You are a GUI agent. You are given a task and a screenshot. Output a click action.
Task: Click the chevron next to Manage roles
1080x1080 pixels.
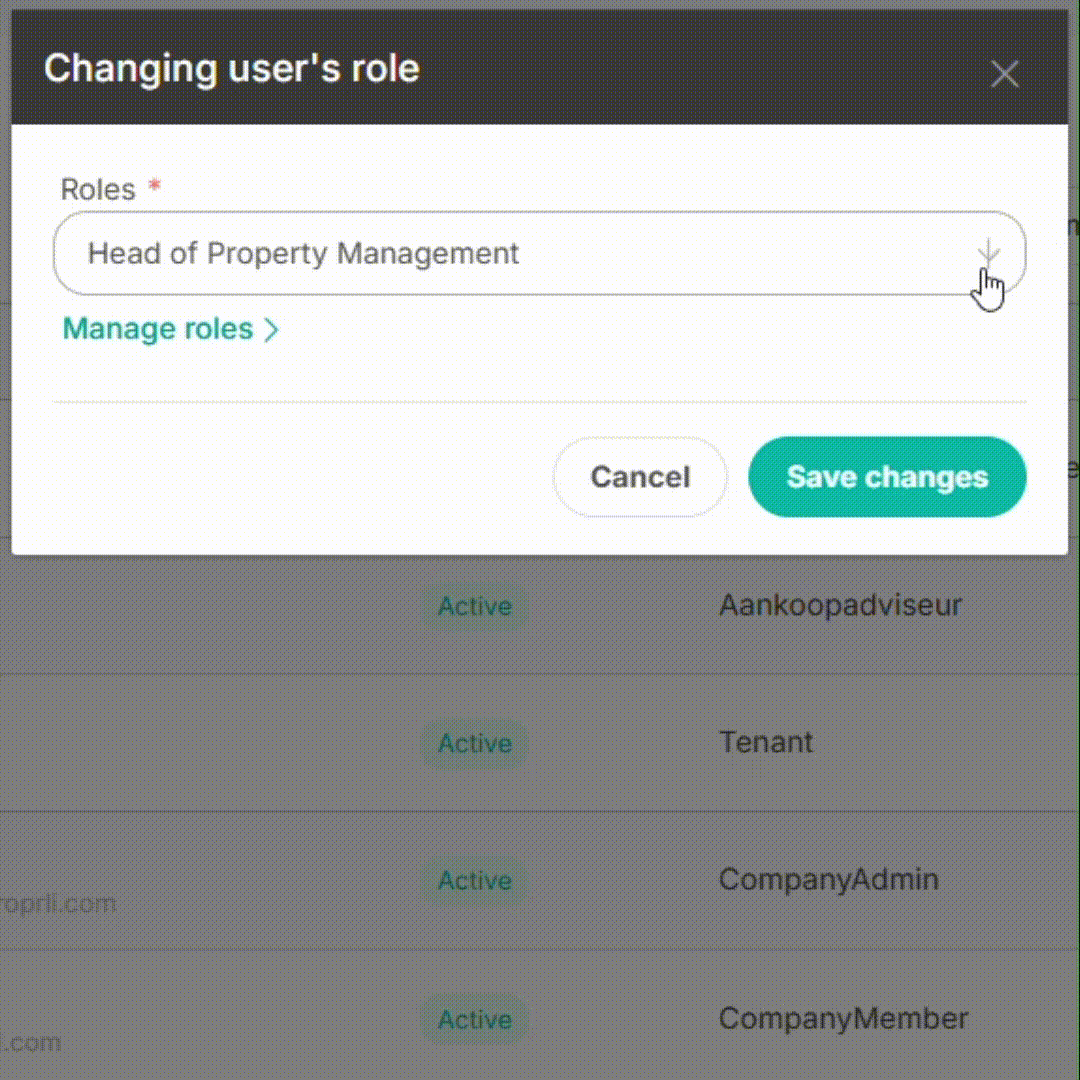(x=271, y=330)
